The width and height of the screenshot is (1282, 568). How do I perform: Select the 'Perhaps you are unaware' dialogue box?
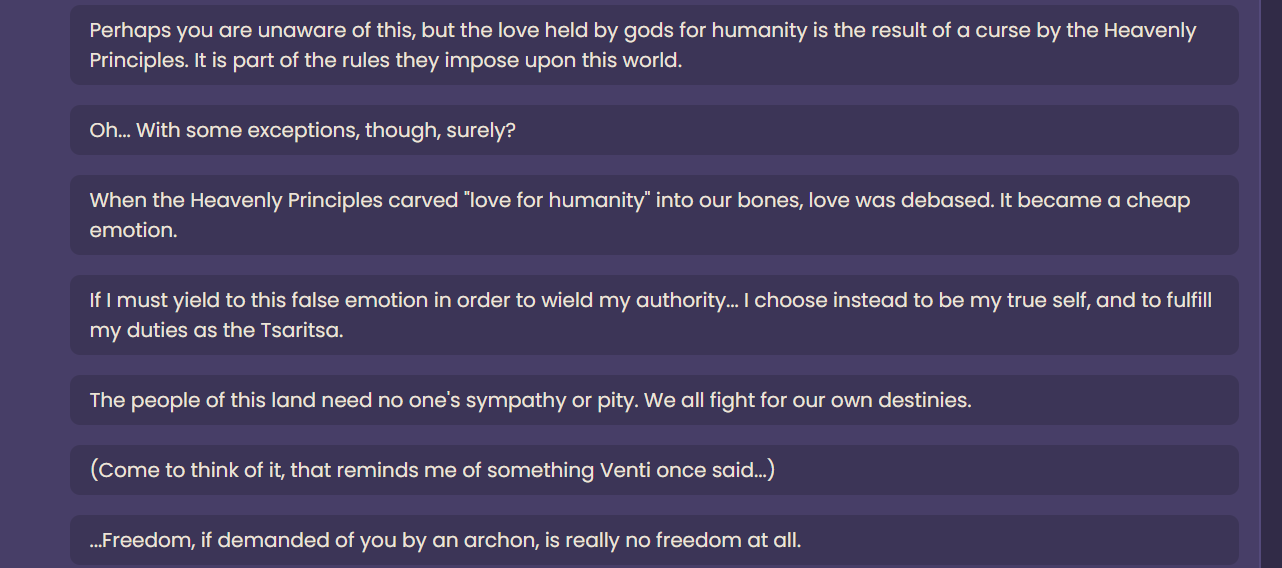(654, 45)
